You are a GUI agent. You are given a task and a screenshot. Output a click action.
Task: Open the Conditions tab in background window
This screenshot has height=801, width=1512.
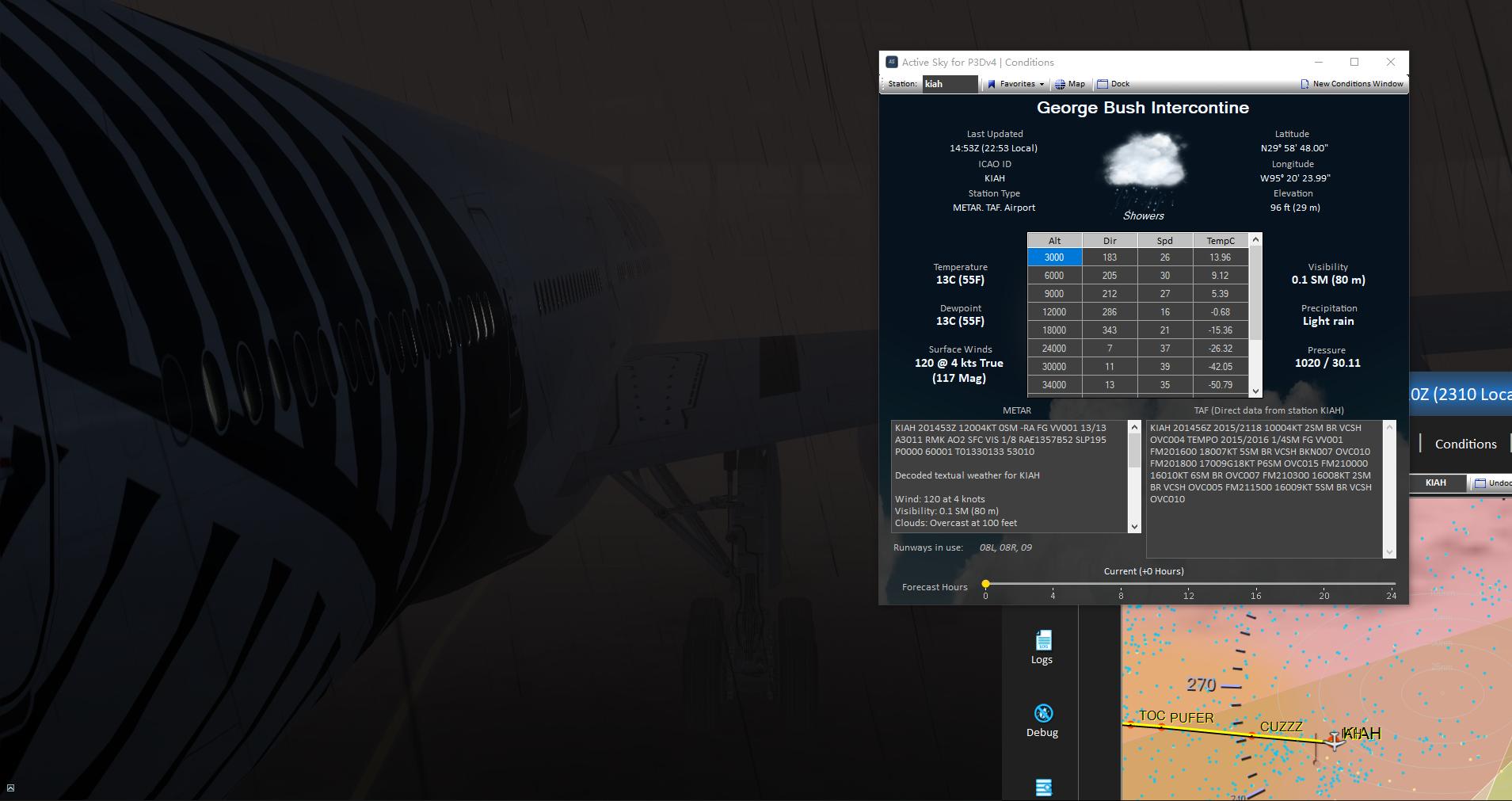coord(1465,444)
